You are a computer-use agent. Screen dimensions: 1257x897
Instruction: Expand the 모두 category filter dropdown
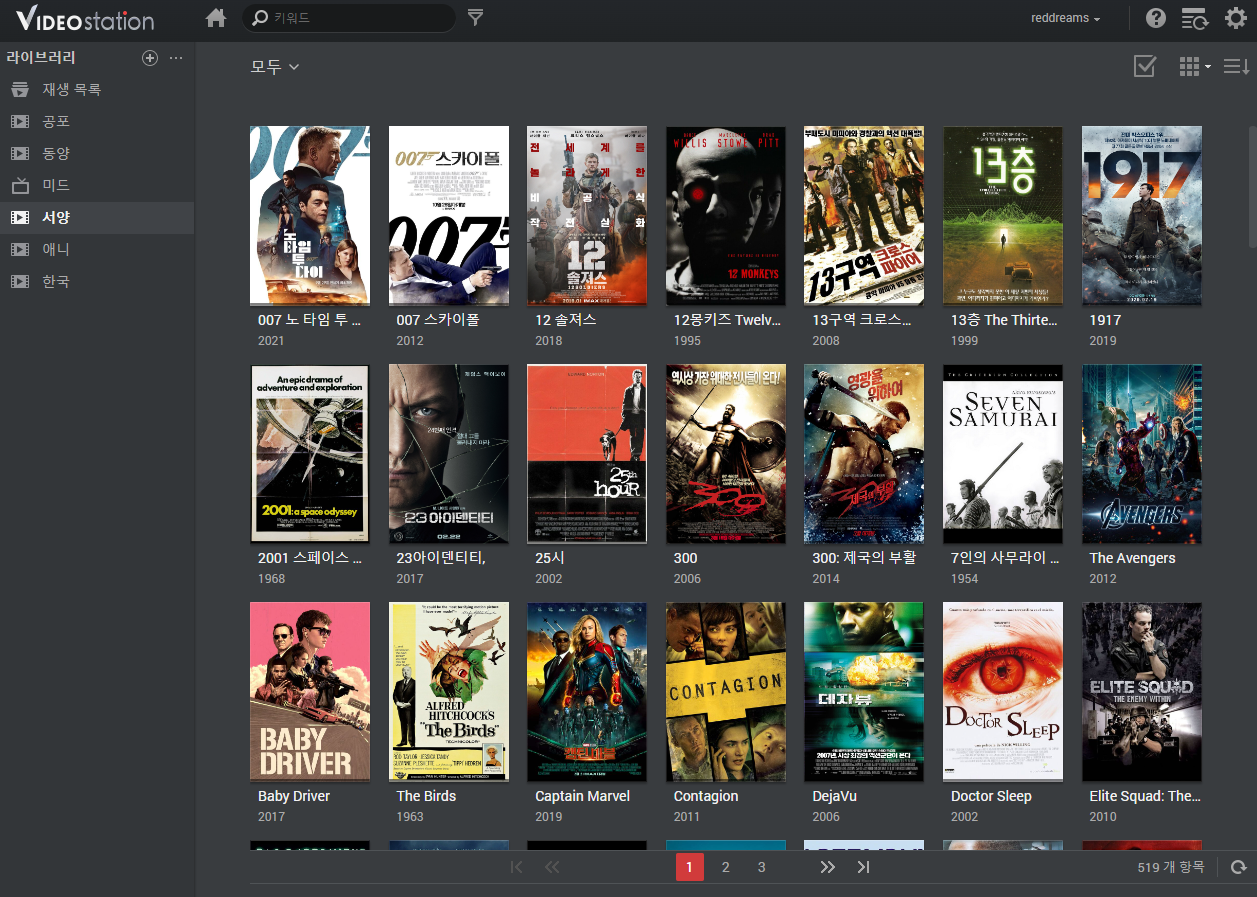[275, 66]
